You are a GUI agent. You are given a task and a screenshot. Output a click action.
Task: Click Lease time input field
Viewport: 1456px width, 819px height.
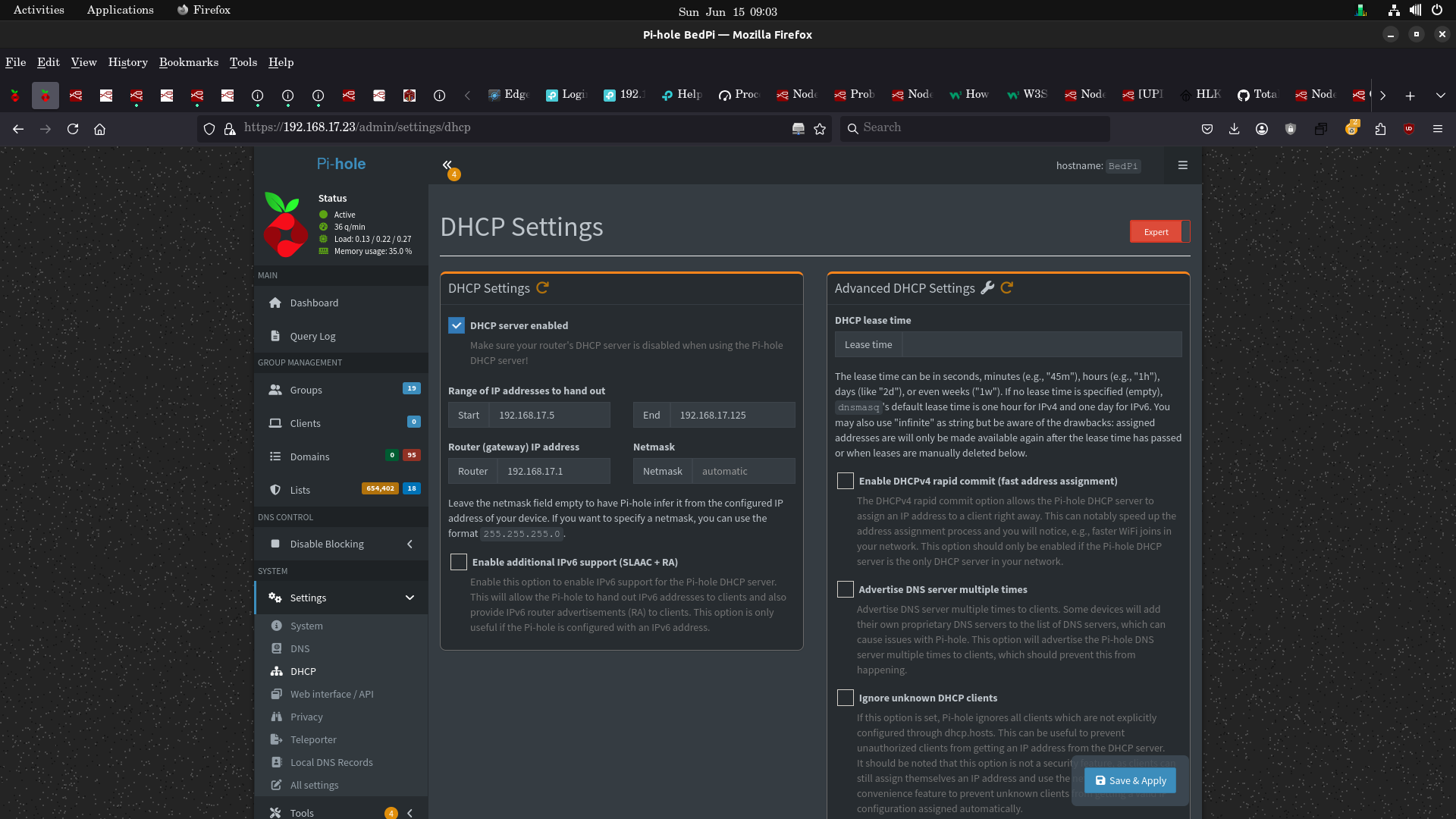tap(1042, 344)
